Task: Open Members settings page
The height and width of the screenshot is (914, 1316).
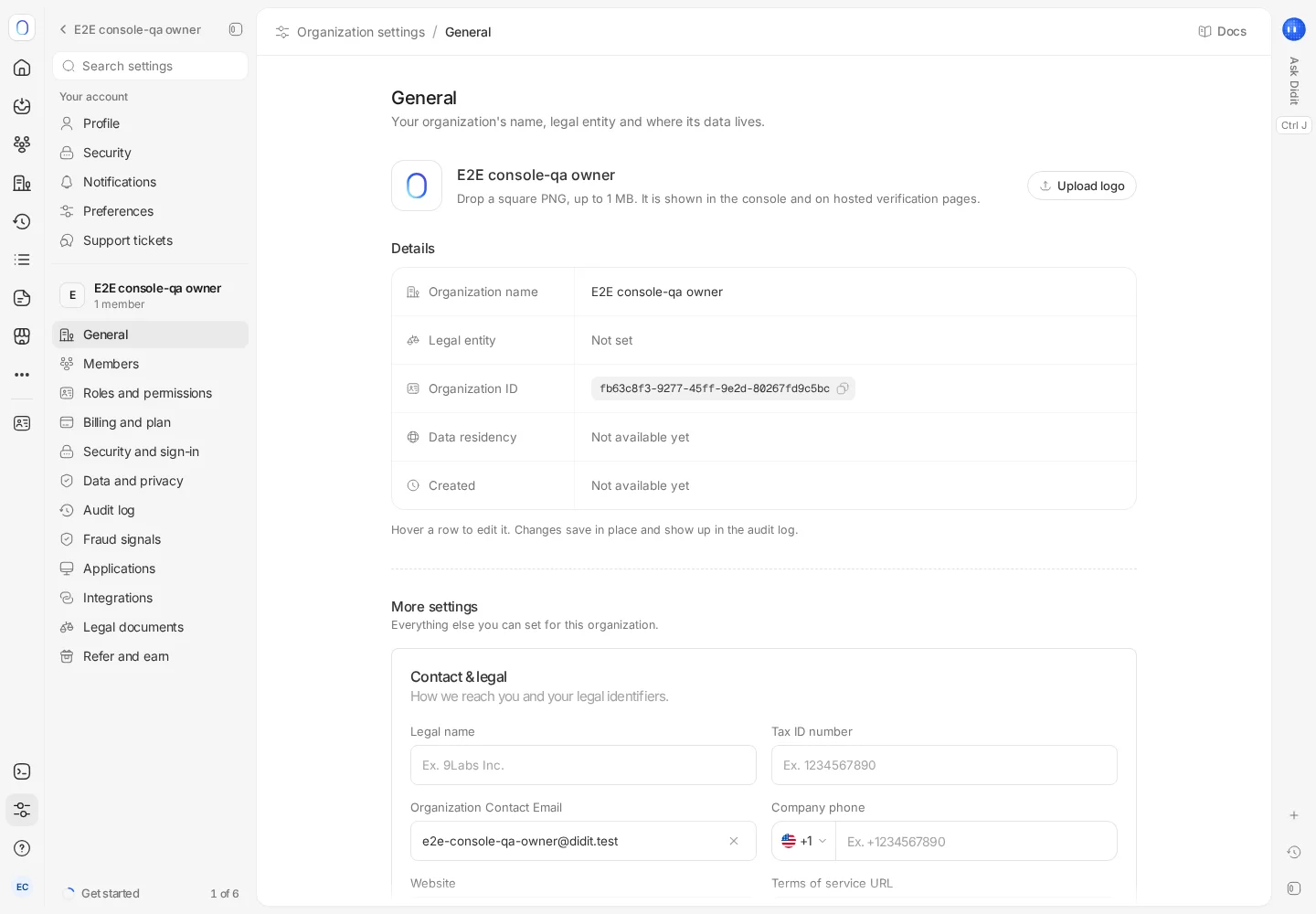Action: click(x=150, y=364)
